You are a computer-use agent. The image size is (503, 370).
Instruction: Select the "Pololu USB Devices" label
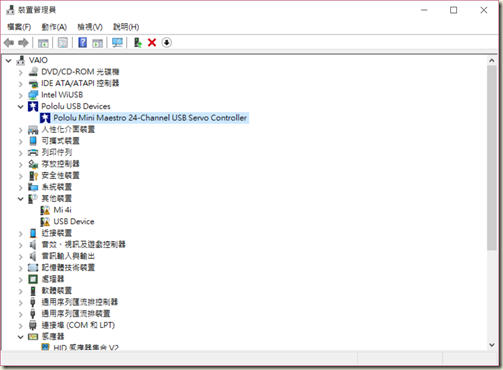click(76, 106)
